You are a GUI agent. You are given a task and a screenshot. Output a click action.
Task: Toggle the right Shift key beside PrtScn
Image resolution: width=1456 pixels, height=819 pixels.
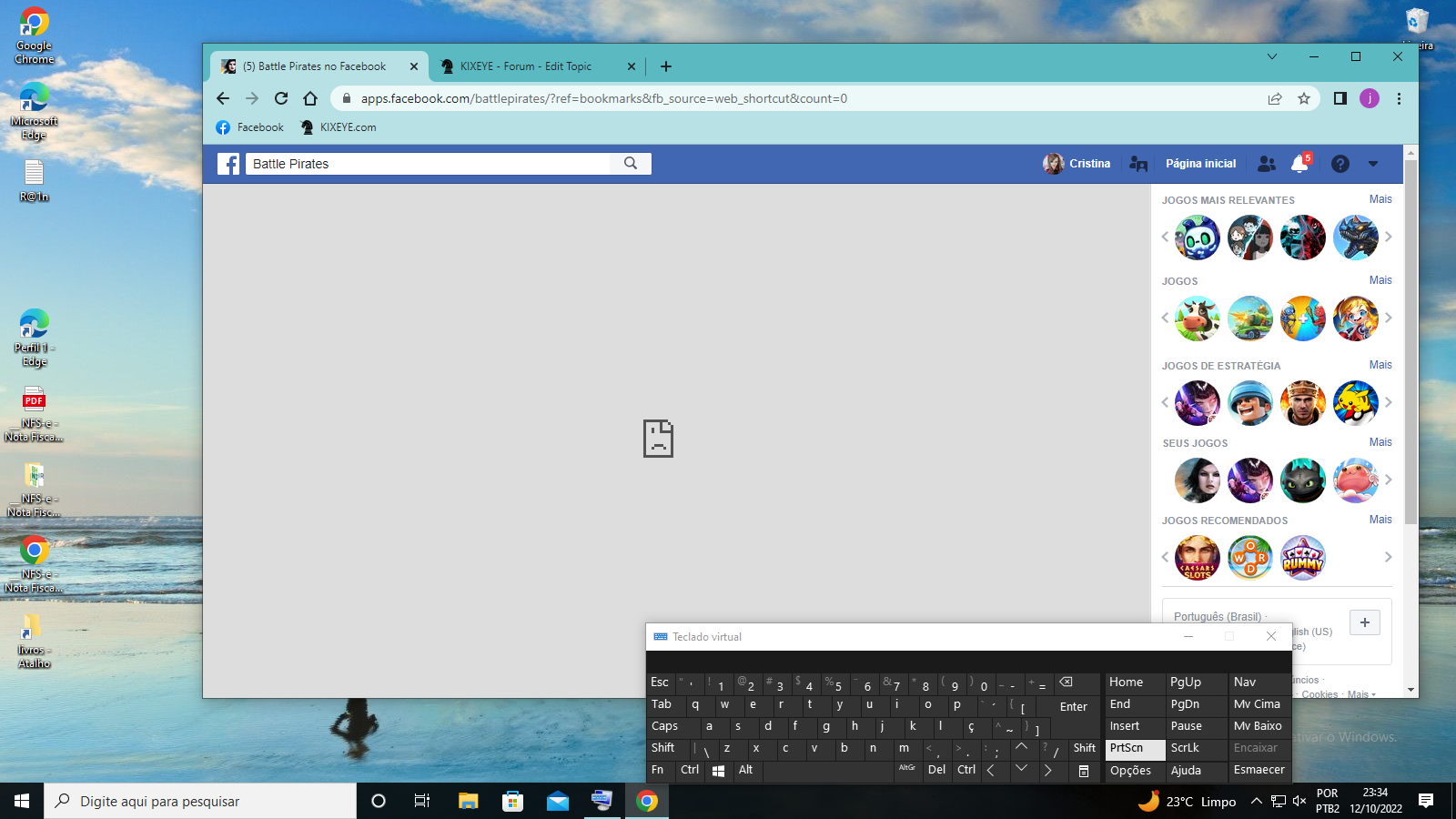pos(1085,748)
